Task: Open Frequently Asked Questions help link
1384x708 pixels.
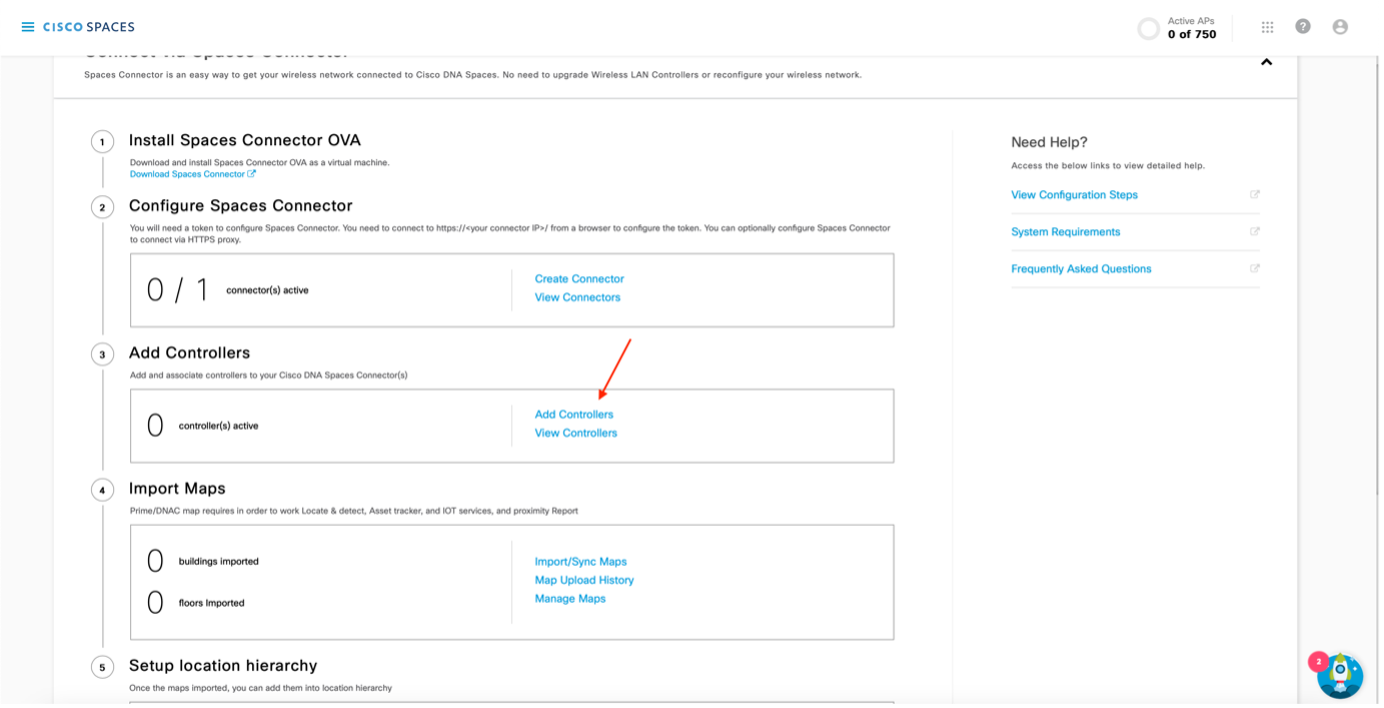Action: pos(1081,269)
